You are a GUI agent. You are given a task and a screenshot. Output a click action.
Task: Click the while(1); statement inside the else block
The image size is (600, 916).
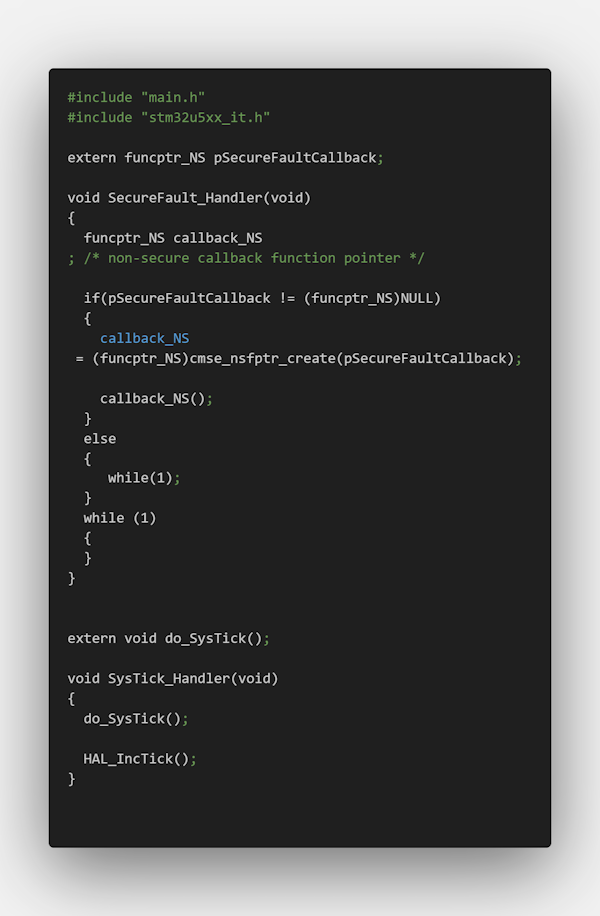click(144, 478)
